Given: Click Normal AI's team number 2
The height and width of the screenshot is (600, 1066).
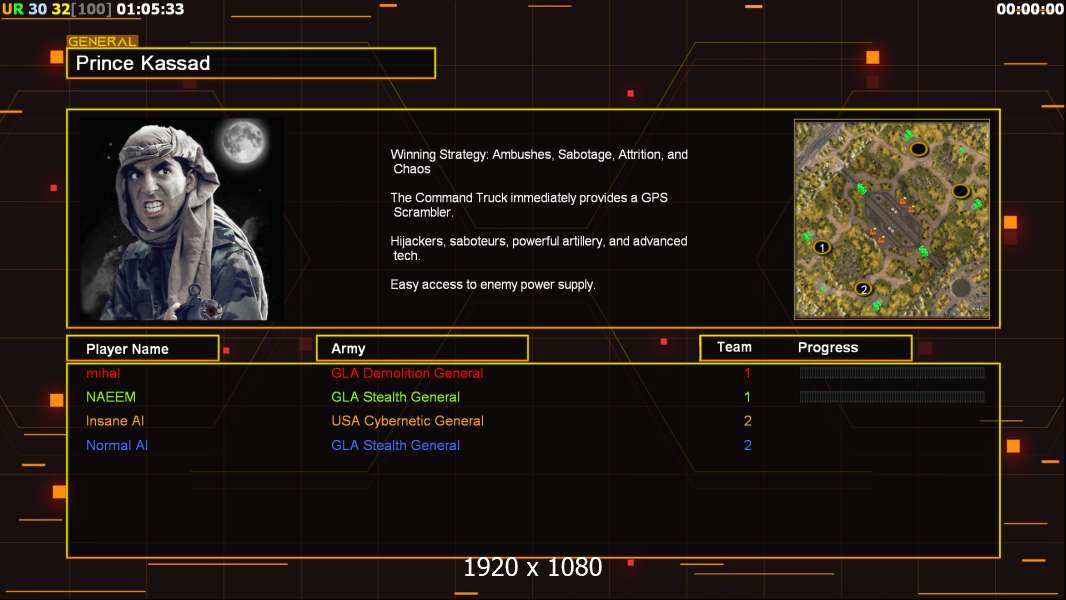Looking at the screenshot, I should [x=747, y=446].
